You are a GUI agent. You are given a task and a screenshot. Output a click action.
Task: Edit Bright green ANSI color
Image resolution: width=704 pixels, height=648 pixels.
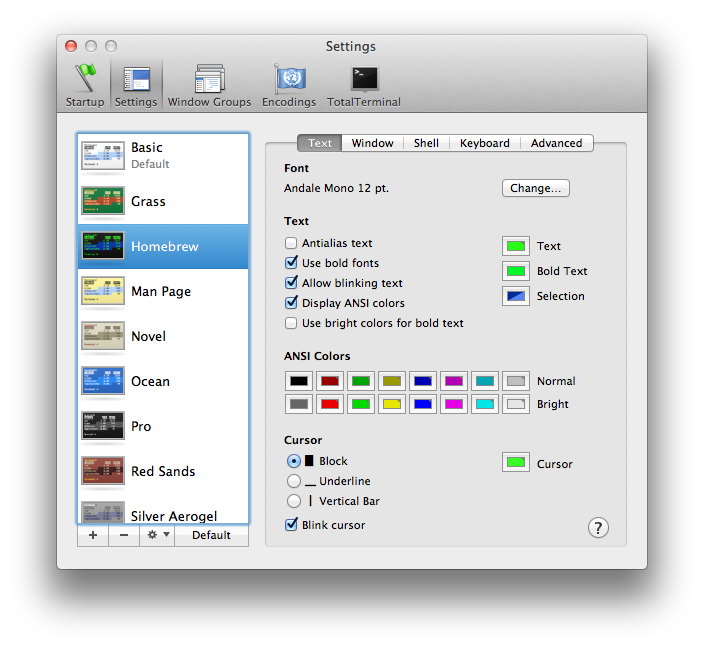click(x=361, y=404)
